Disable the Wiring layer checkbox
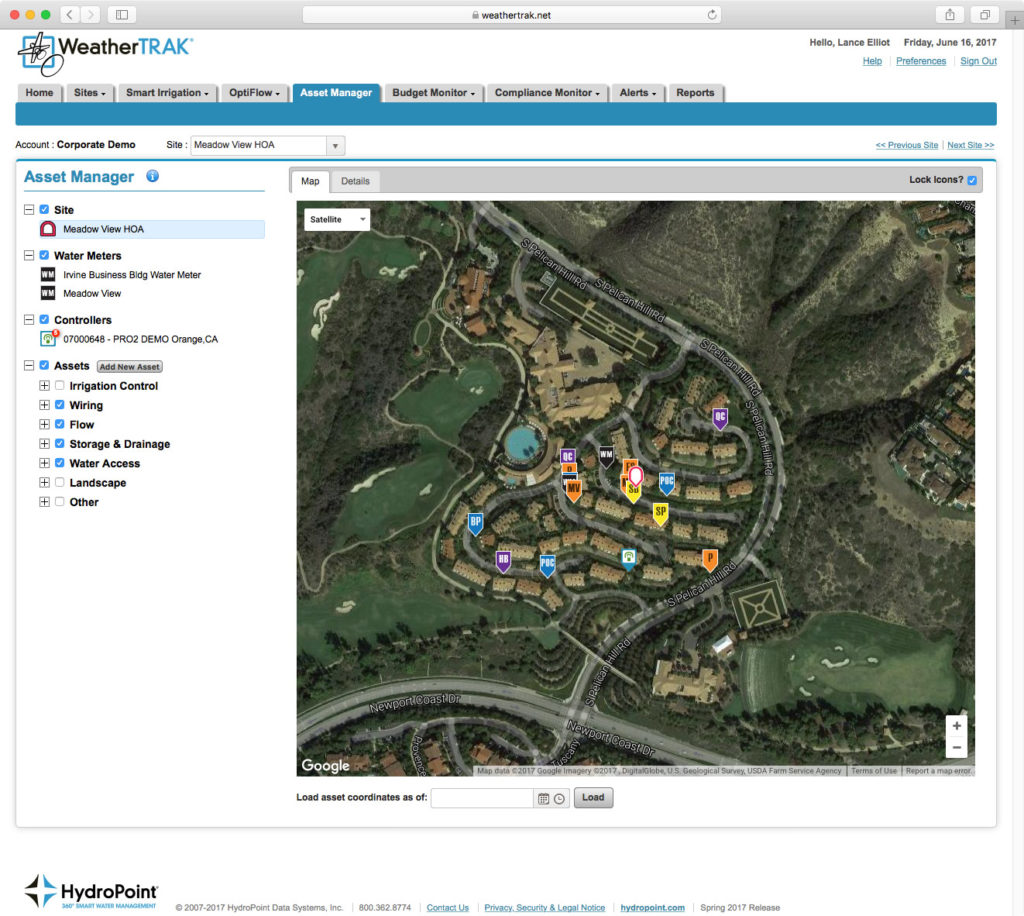Screen dimensions: 1024x916 [x=58, y=405]
